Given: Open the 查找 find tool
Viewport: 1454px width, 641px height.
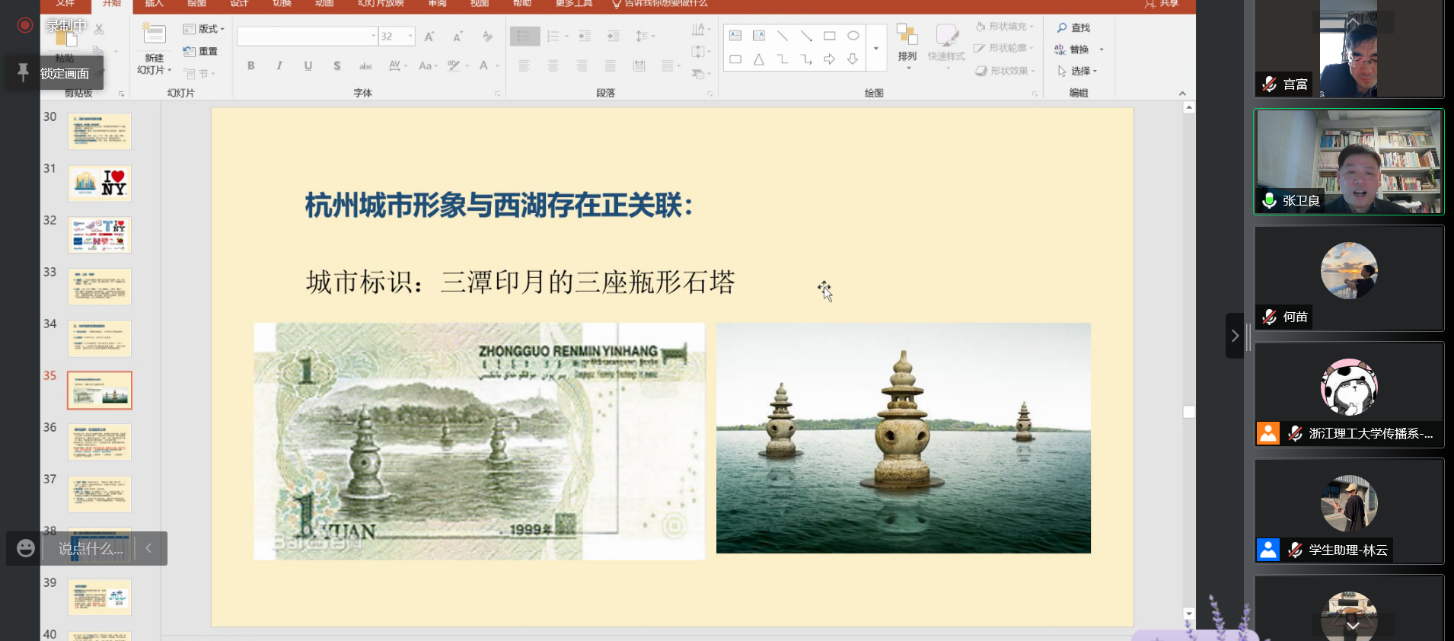Looking at the screenshot, I should pos(1072,28).
